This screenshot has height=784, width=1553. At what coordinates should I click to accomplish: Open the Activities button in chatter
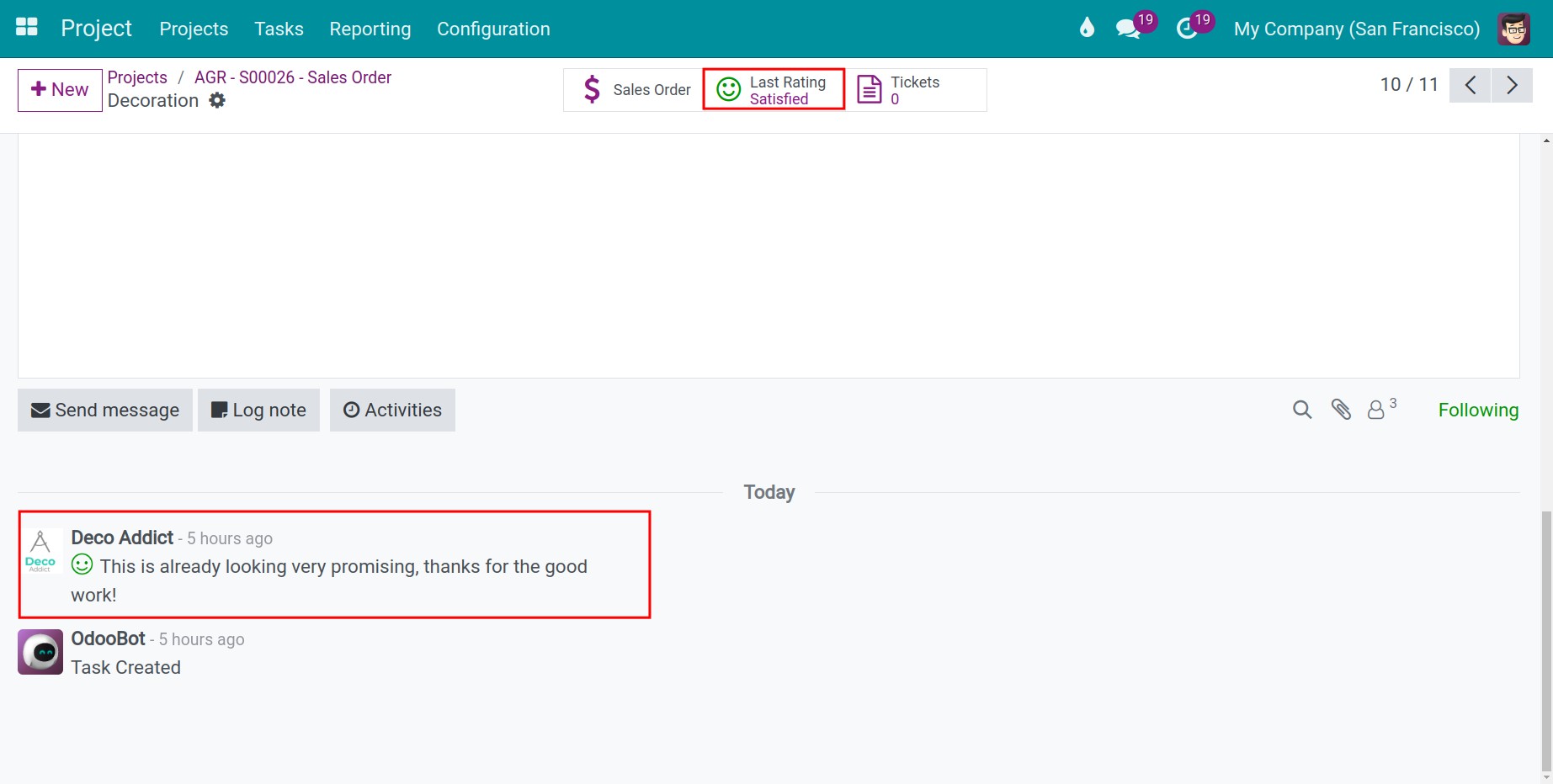click(392, 410)
